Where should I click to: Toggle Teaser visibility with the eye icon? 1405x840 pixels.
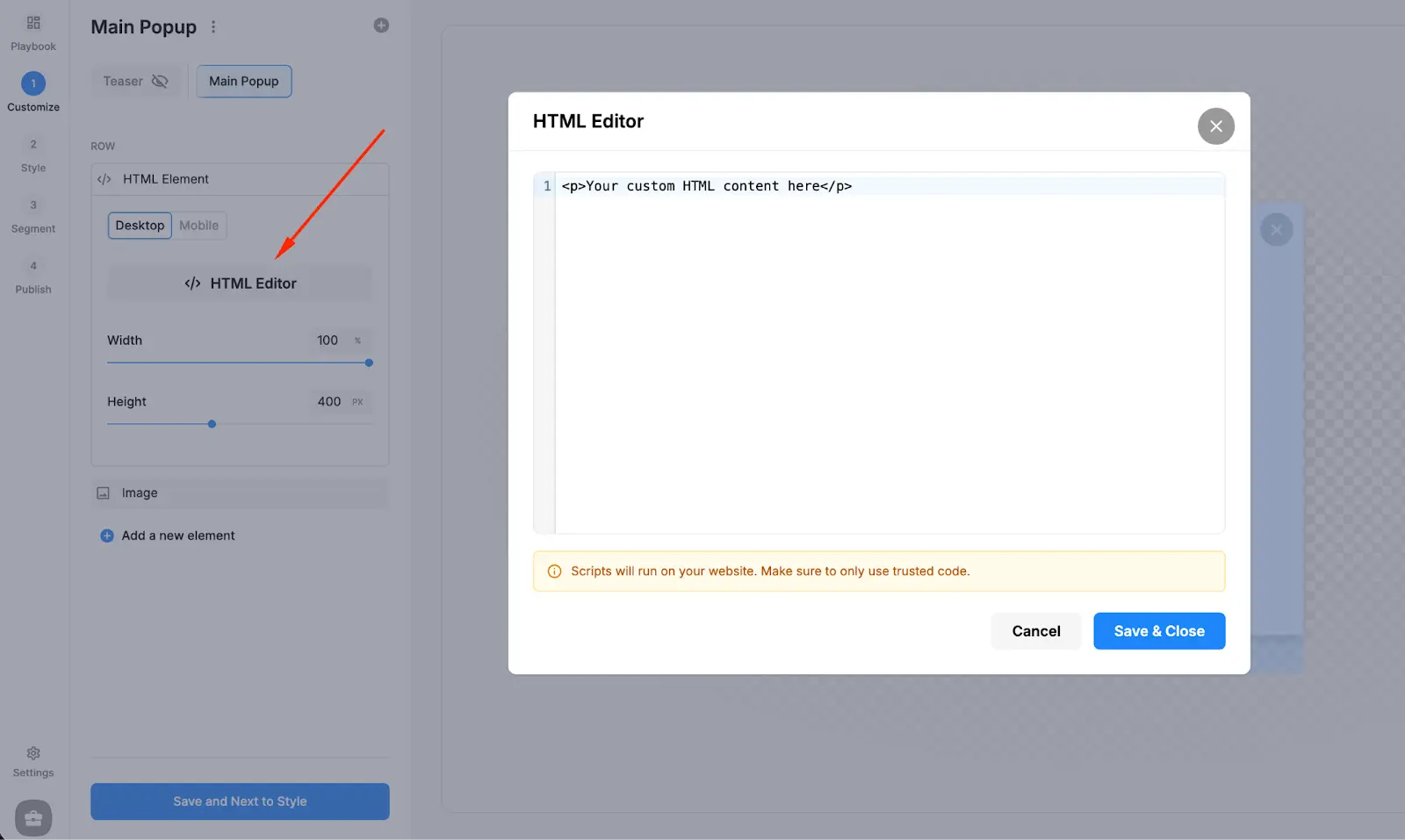pyautogui.click(x=160, y=81)
